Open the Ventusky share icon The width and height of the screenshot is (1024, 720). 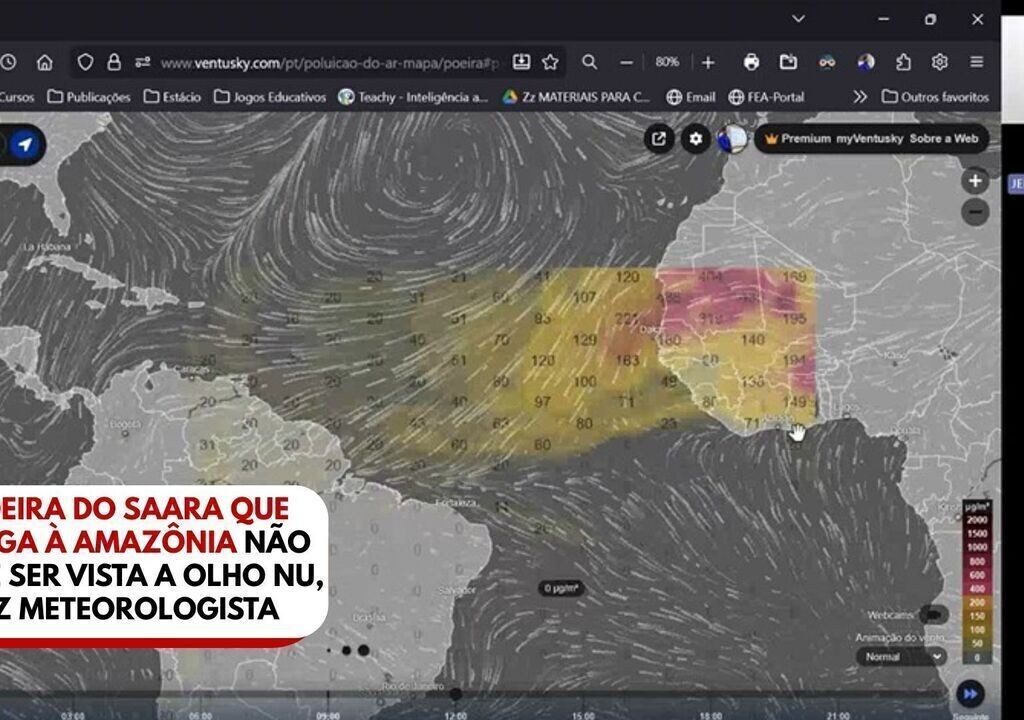pos(659,139)
